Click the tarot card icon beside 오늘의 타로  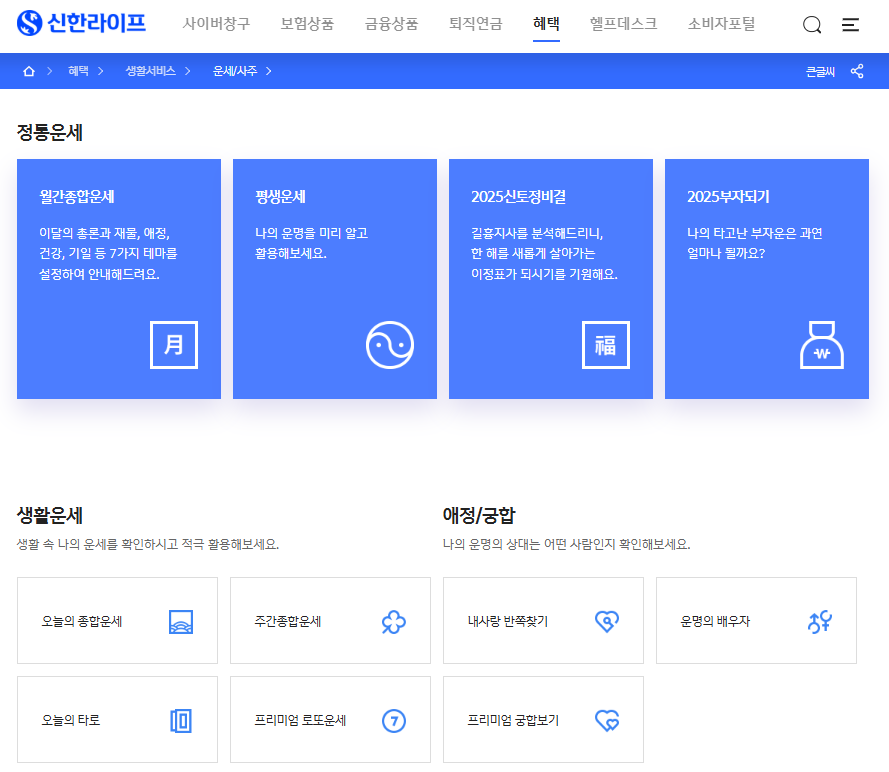[180, 719]
